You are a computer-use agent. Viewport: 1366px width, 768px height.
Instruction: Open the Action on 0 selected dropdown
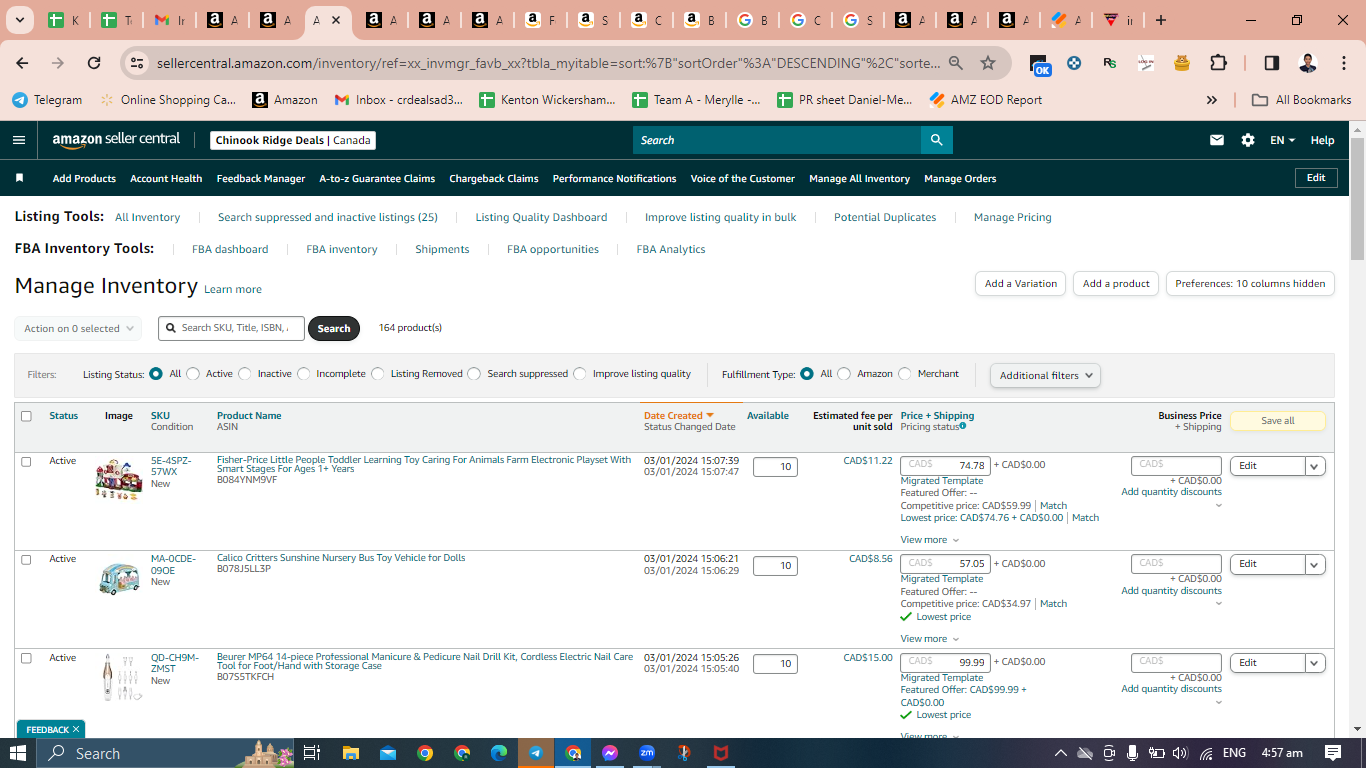pyautogui.click(x=78, y=328)
